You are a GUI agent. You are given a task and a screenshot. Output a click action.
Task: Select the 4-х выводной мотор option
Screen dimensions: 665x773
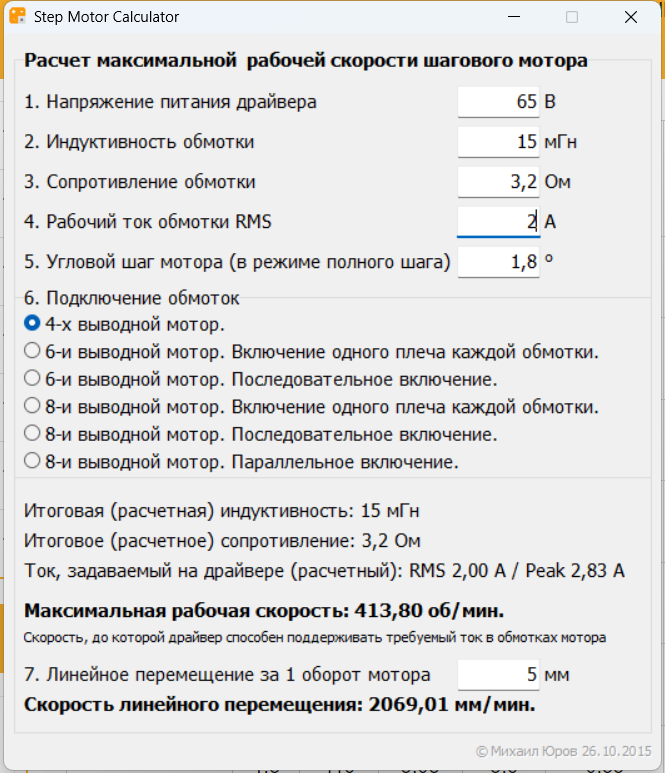(33, 324)
